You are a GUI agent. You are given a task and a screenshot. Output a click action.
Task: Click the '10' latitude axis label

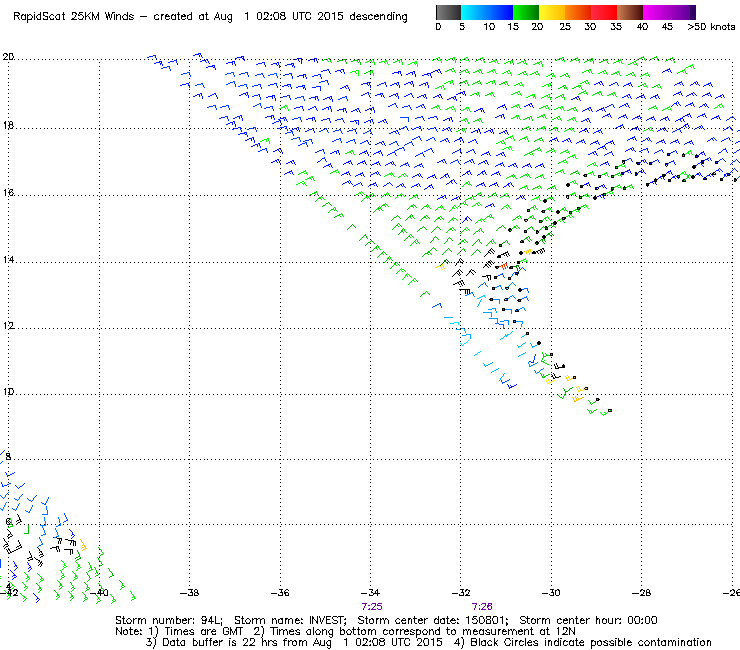click(x=8, y=392)
